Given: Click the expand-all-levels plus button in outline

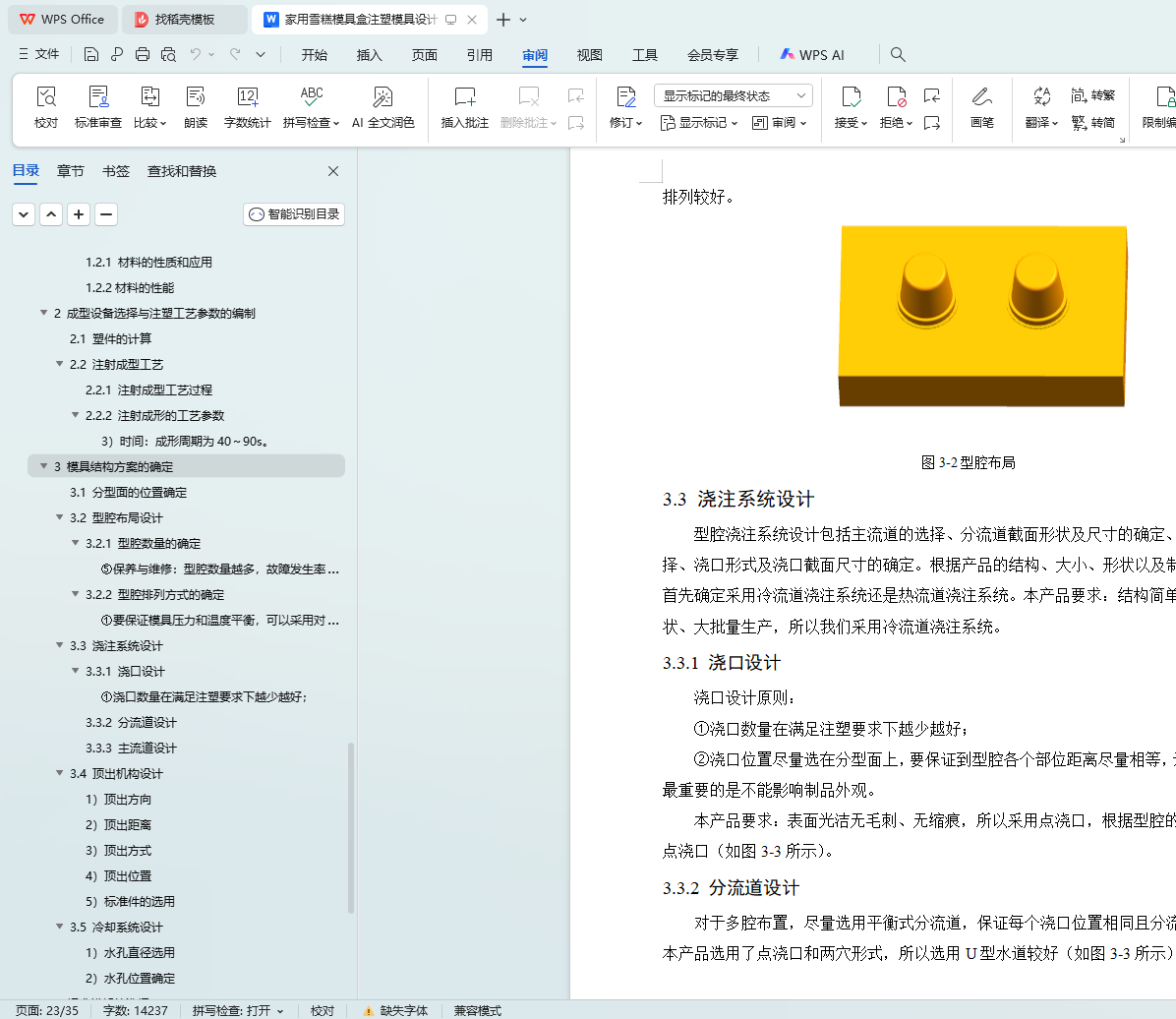Looking at the screenshot, I should click(79, 213).
